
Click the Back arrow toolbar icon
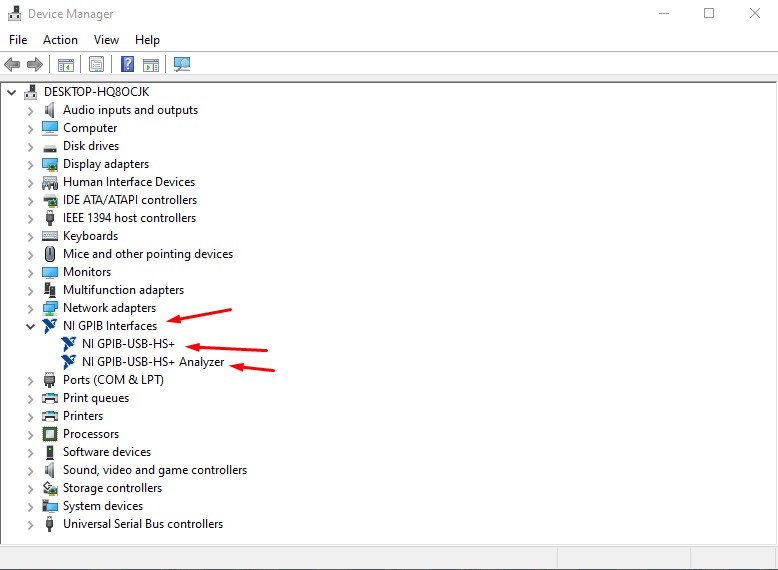(x=12, y=64)
